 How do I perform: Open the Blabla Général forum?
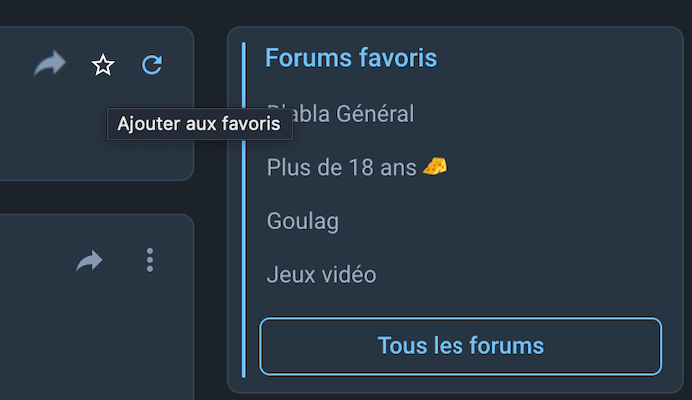[341, 113]
